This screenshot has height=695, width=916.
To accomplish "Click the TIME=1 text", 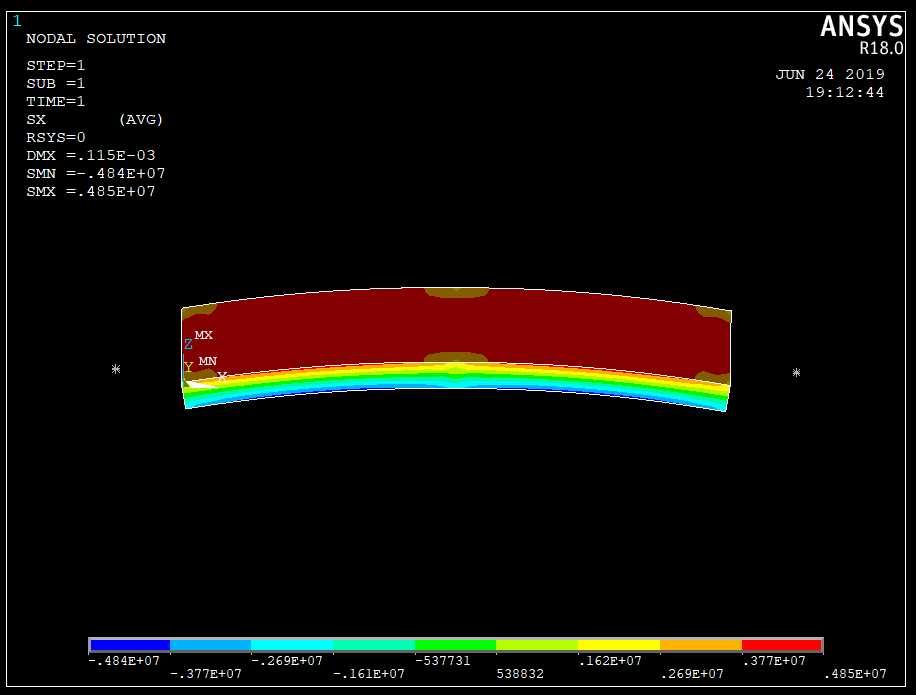I will 55,102.
